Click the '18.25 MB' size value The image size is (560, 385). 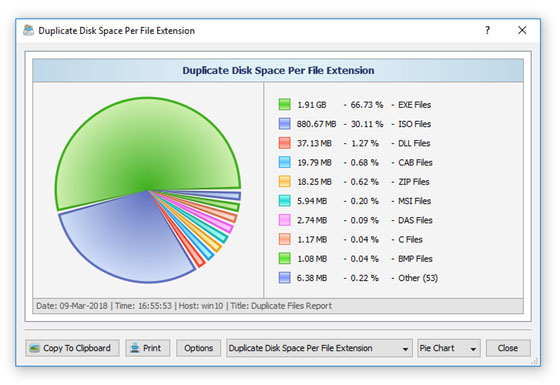(x=314, y=182)
